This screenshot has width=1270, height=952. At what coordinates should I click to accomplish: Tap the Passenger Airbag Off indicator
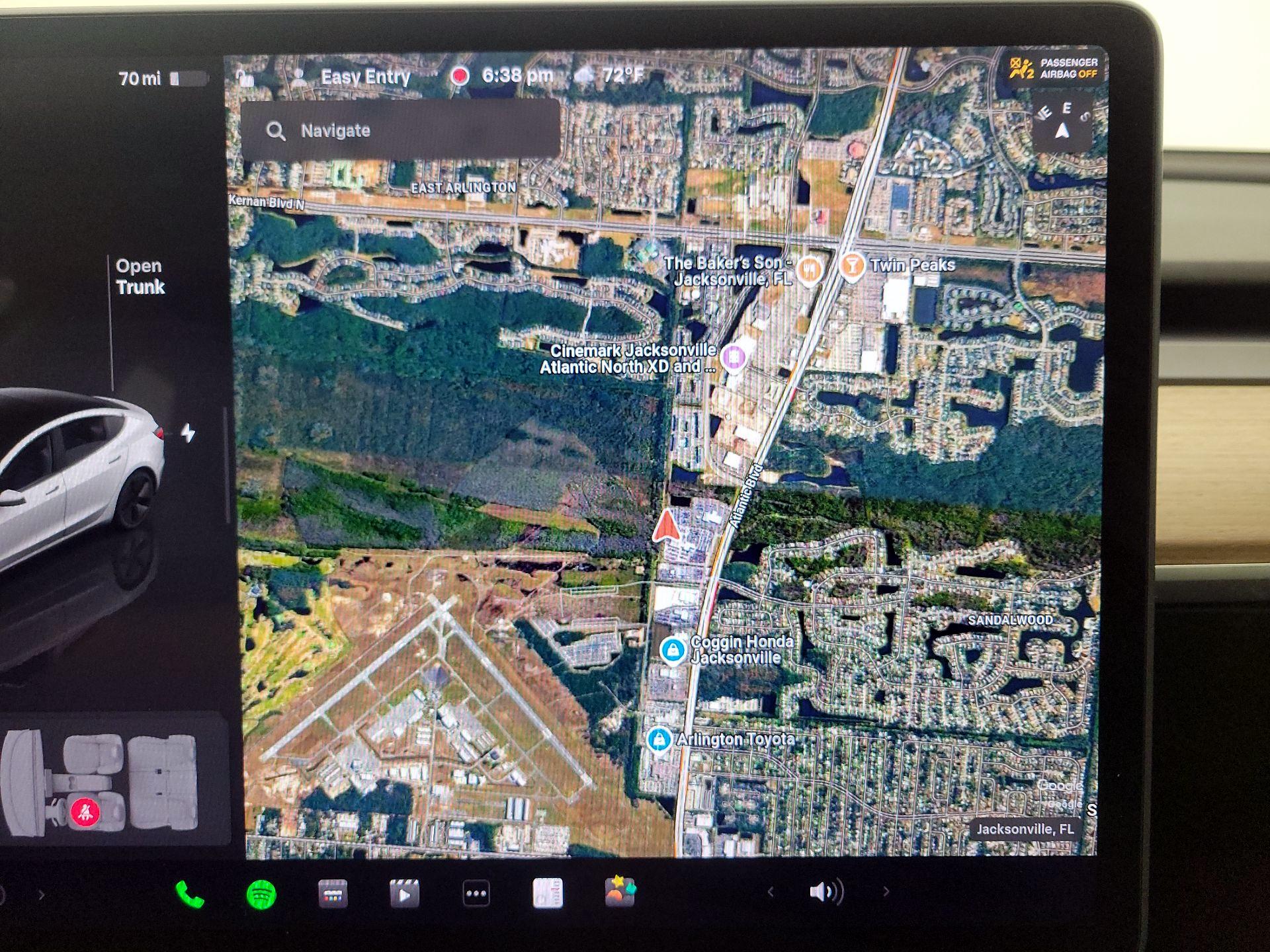1054,68
